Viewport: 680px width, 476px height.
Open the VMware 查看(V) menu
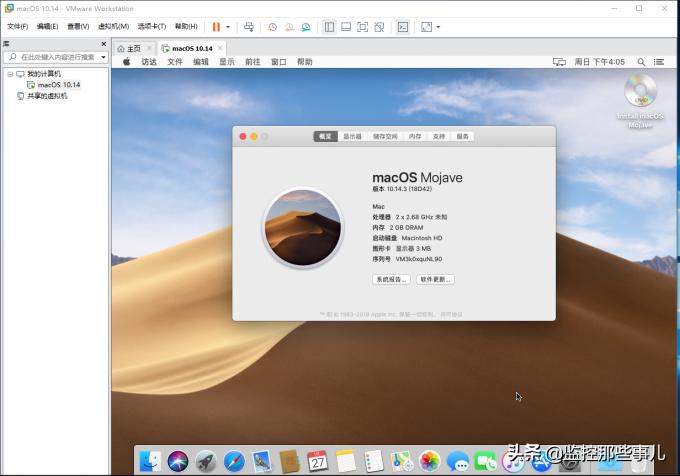pos(78,26)
